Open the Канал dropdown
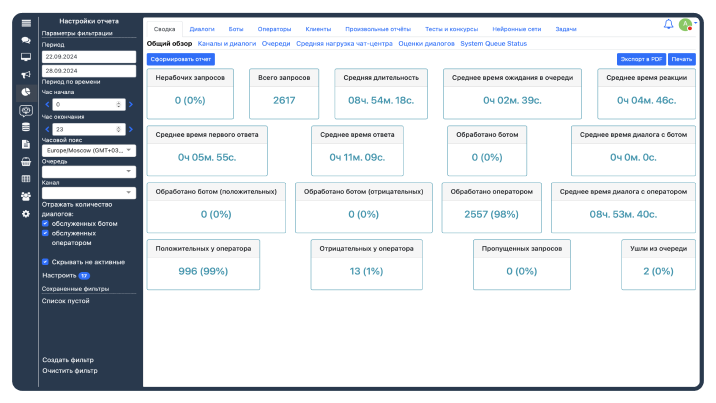Viewport: 716px width, 403px height. coord(89,193)
